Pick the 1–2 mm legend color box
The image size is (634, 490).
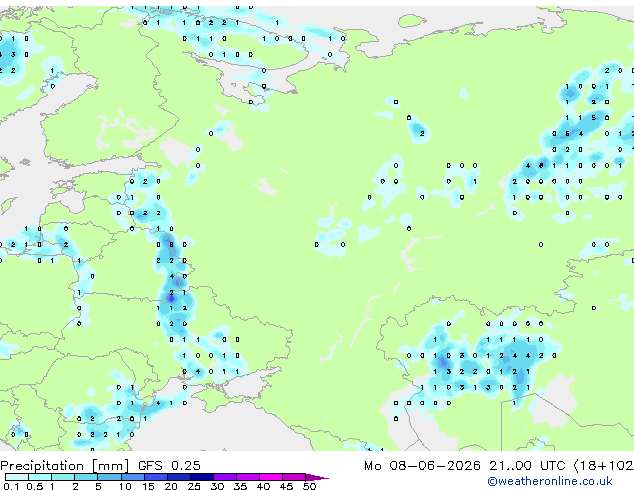point(63,477)
